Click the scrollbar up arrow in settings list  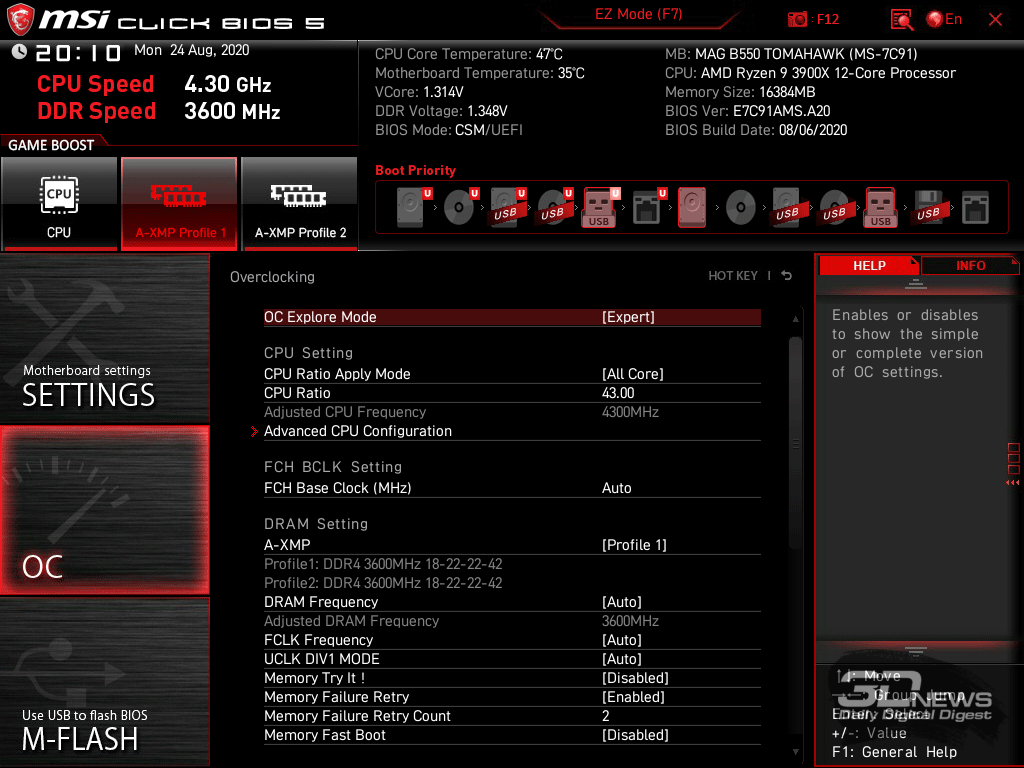point(795,319)
